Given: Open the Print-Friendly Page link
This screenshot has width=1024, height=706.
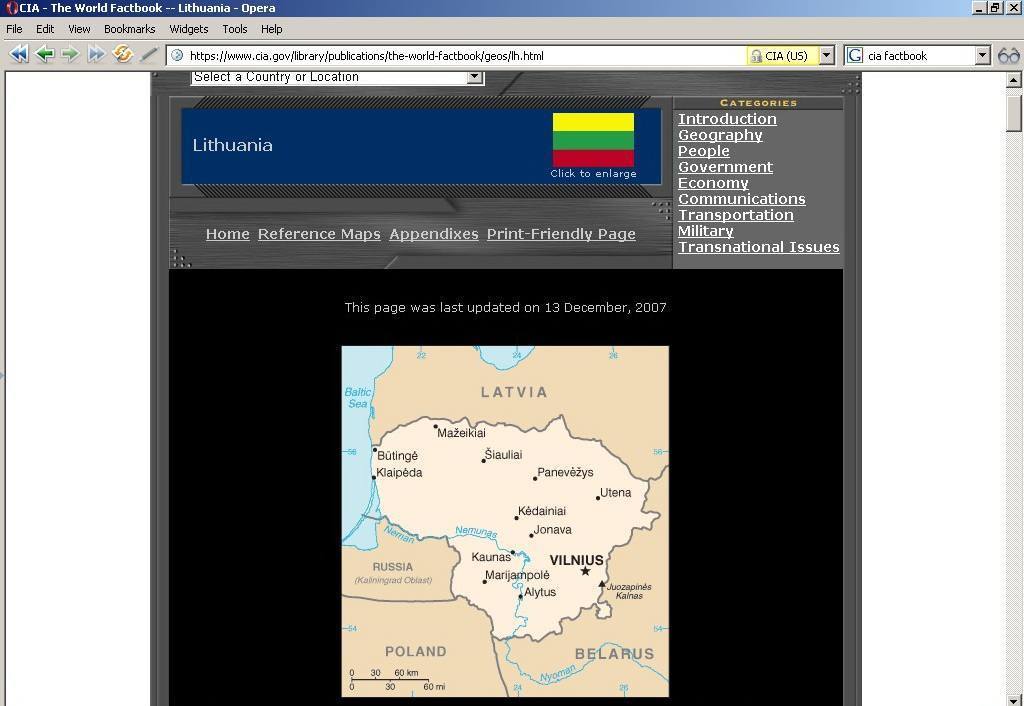Looking at the screenshot, I should point(561,234).
